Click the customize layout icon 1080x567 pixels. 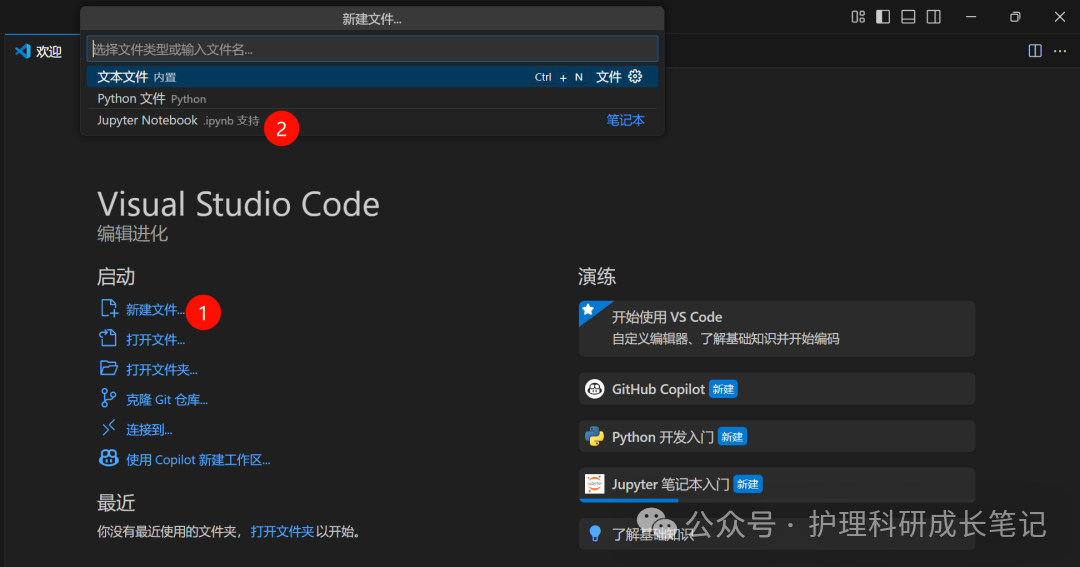click(x=858, y=17)
